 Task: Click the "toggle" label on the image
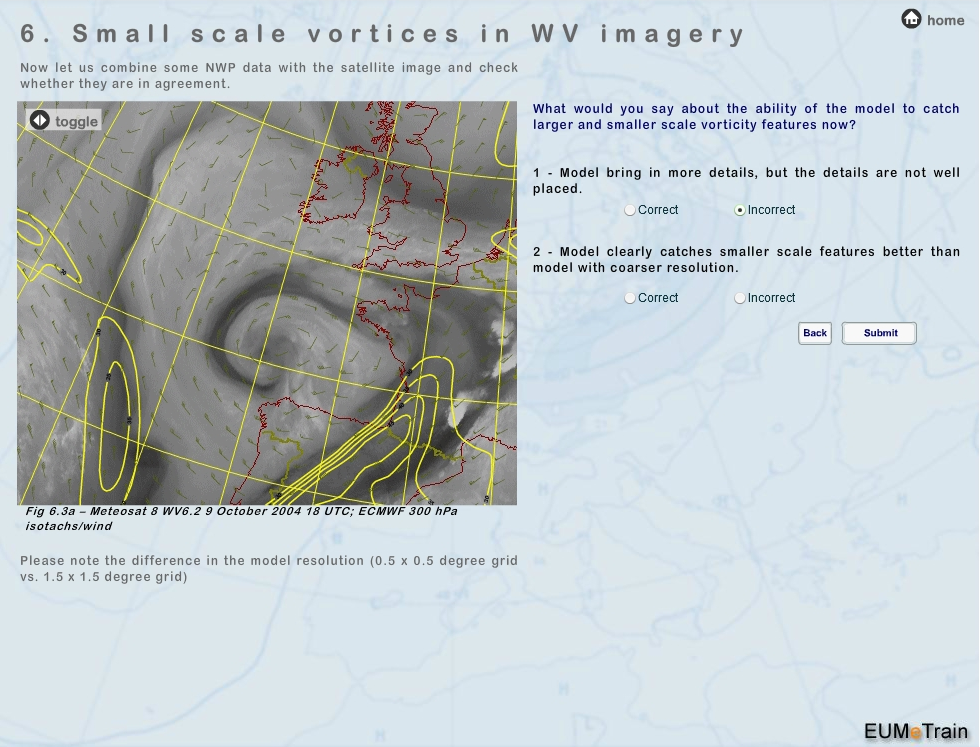tap(76, 122)
